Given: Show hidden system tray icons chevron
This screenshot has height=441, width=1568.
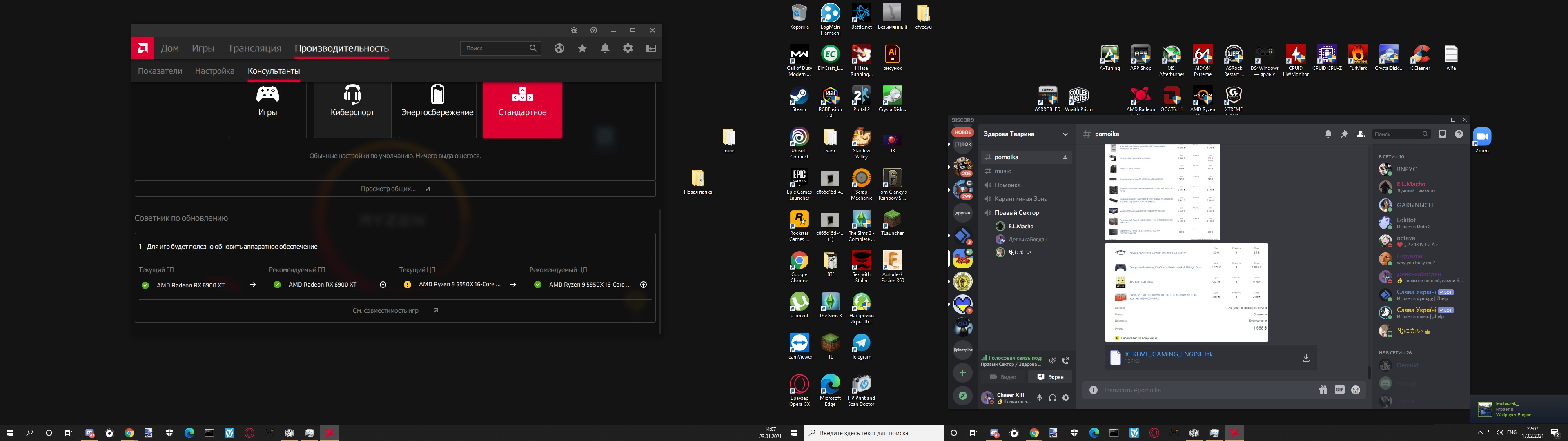Looking at the screenshot, I should point(1480,432).
